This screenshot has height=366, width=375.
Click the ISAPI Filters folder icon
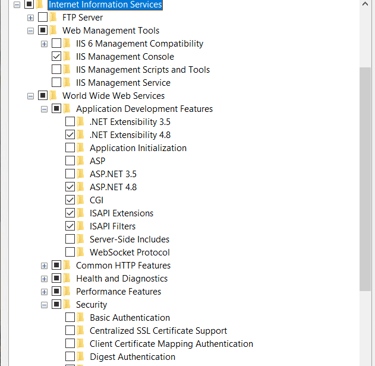(x=81, y=226)
